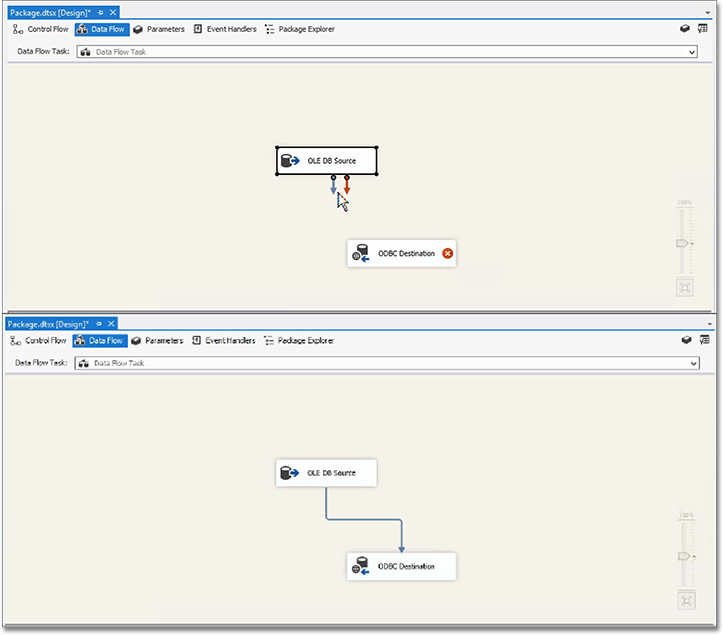Click the red error icon on ODBC Destination

pyautogui.click(x=448, y=254)
